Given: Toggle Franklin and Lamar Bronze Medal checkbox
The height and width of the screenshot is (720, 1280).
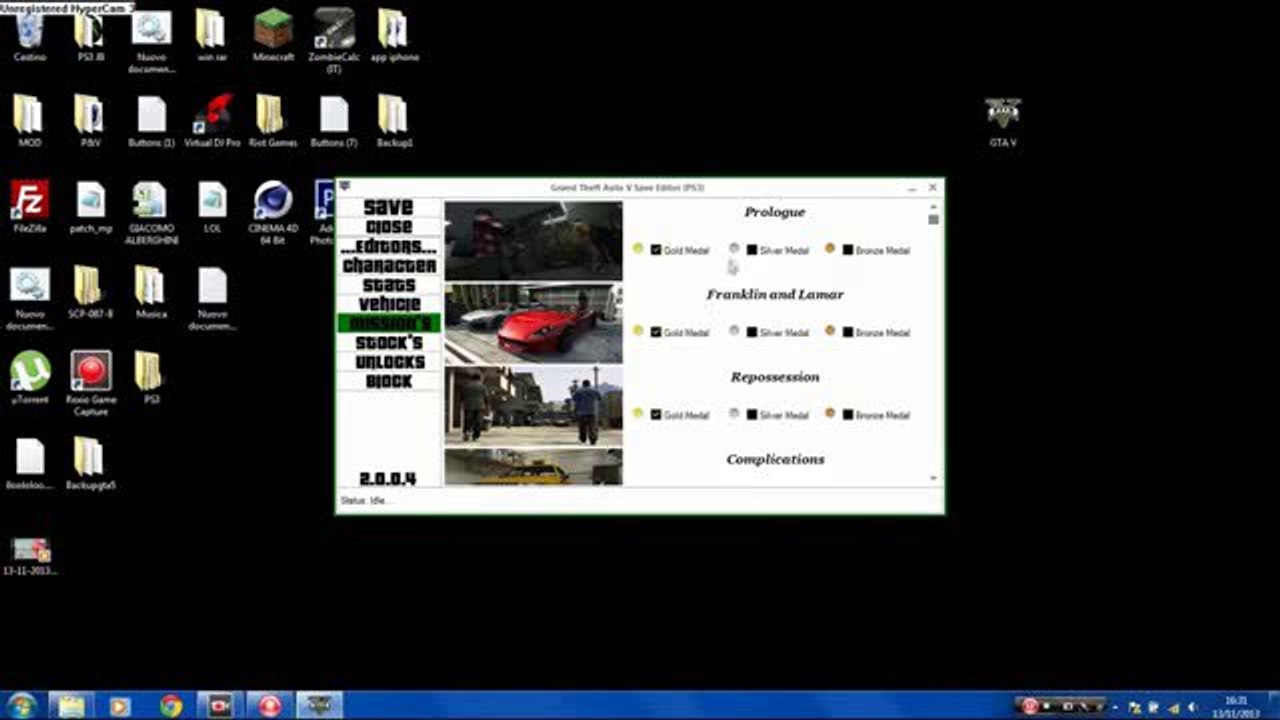Looking at the screenshot, I should coord(848,332).
